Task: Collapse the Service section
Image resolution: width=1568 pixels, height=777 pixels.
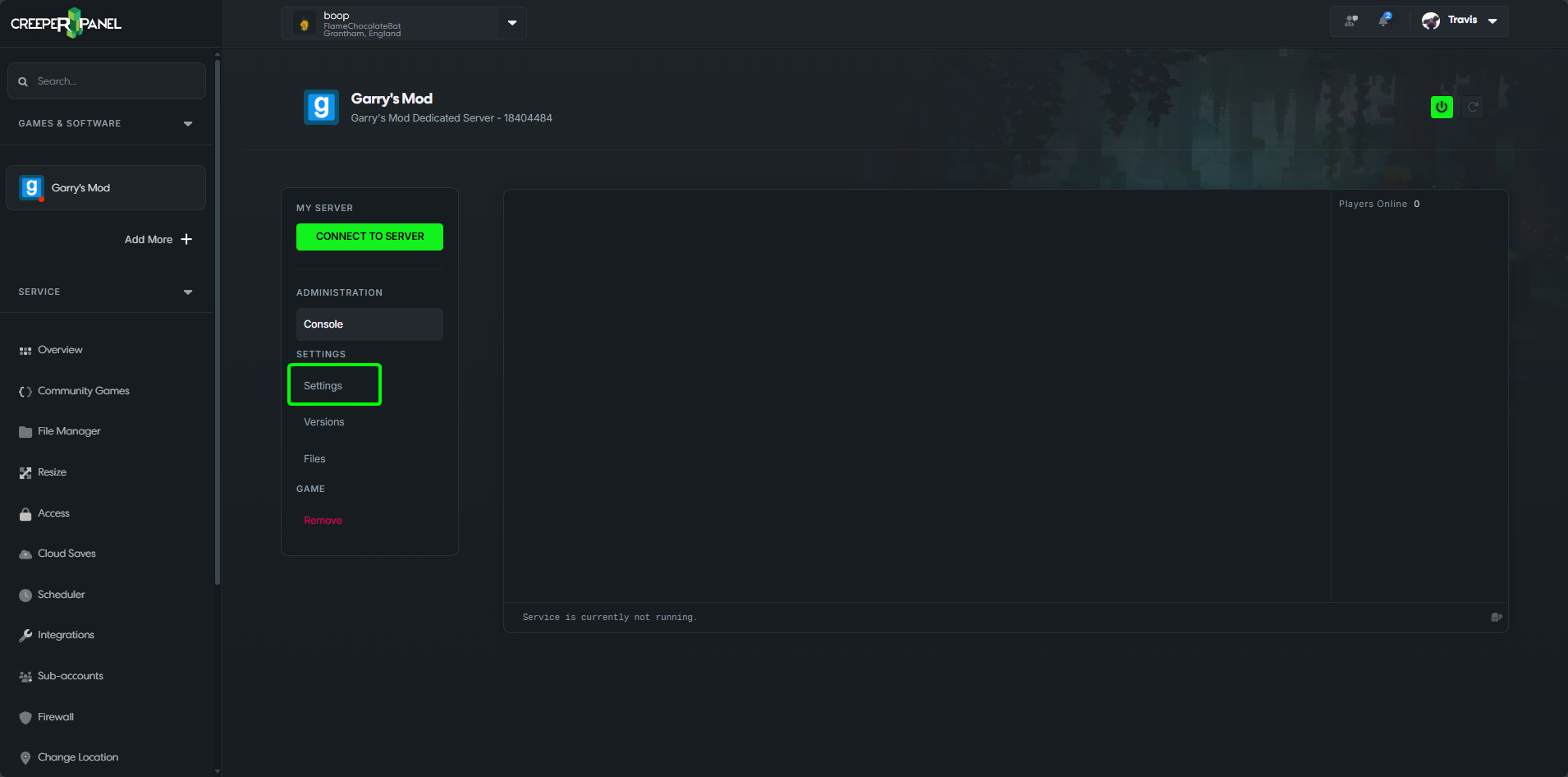Action: (188, 292)
